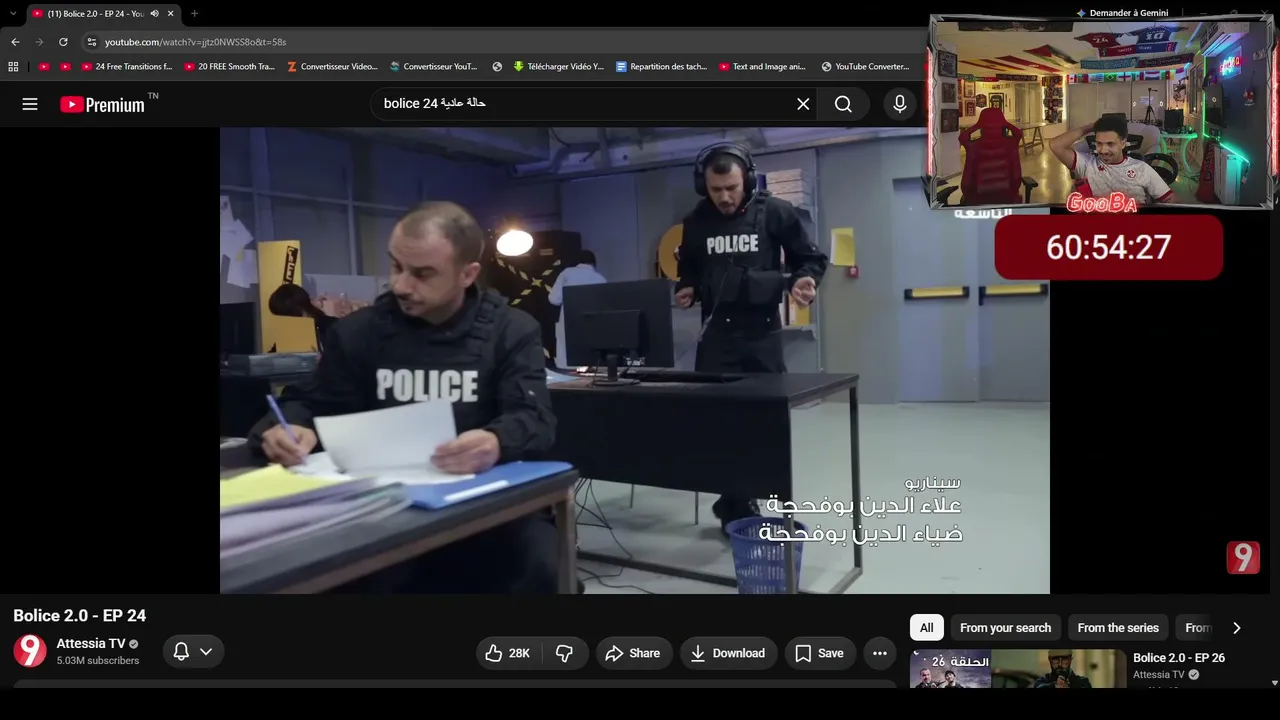1280x720 pixels.
Task: Focus the youtube.com address bar
Action: click(500, 42)
